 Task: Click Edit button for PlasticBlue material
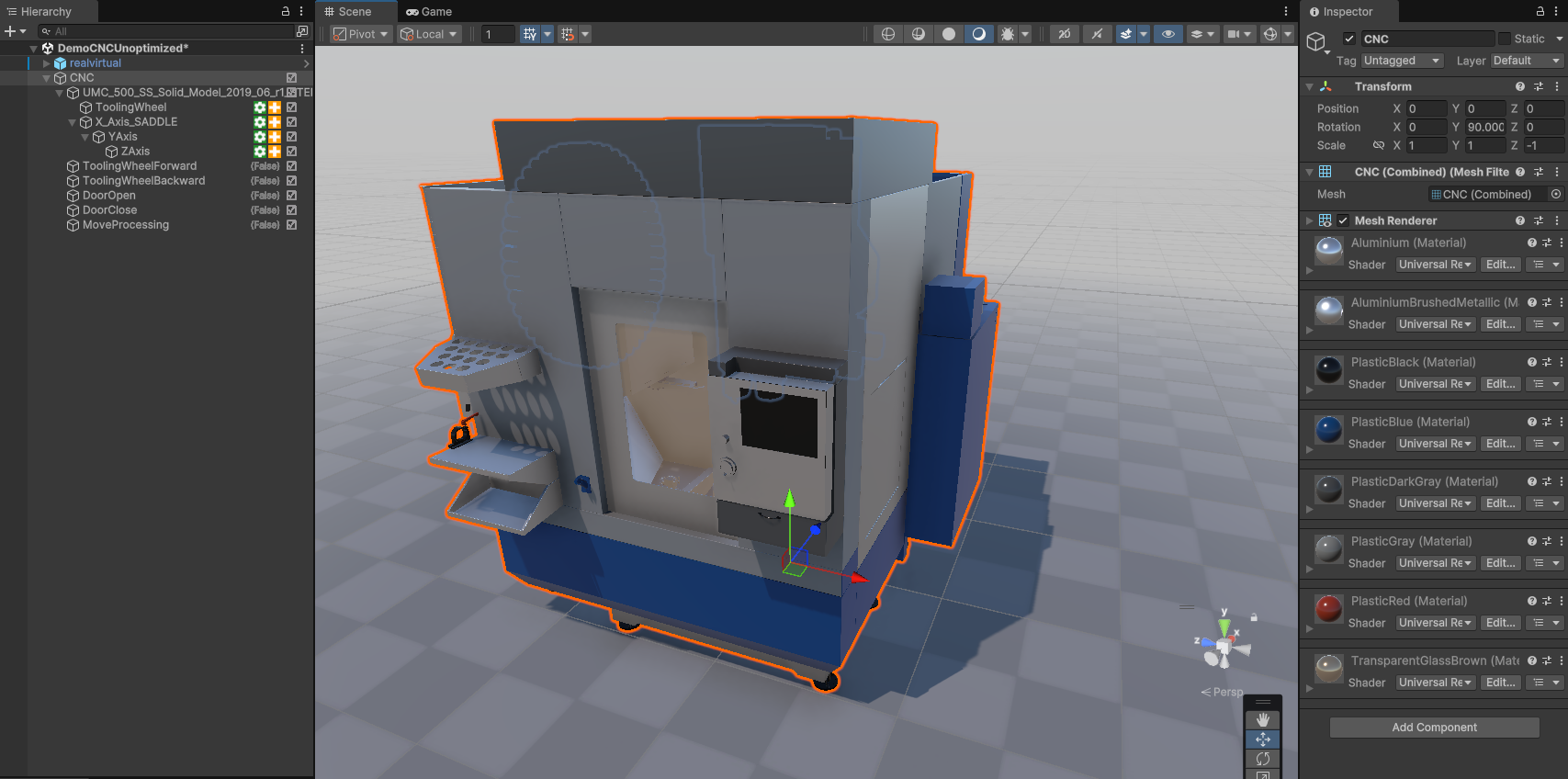[x=1500, y=444]
